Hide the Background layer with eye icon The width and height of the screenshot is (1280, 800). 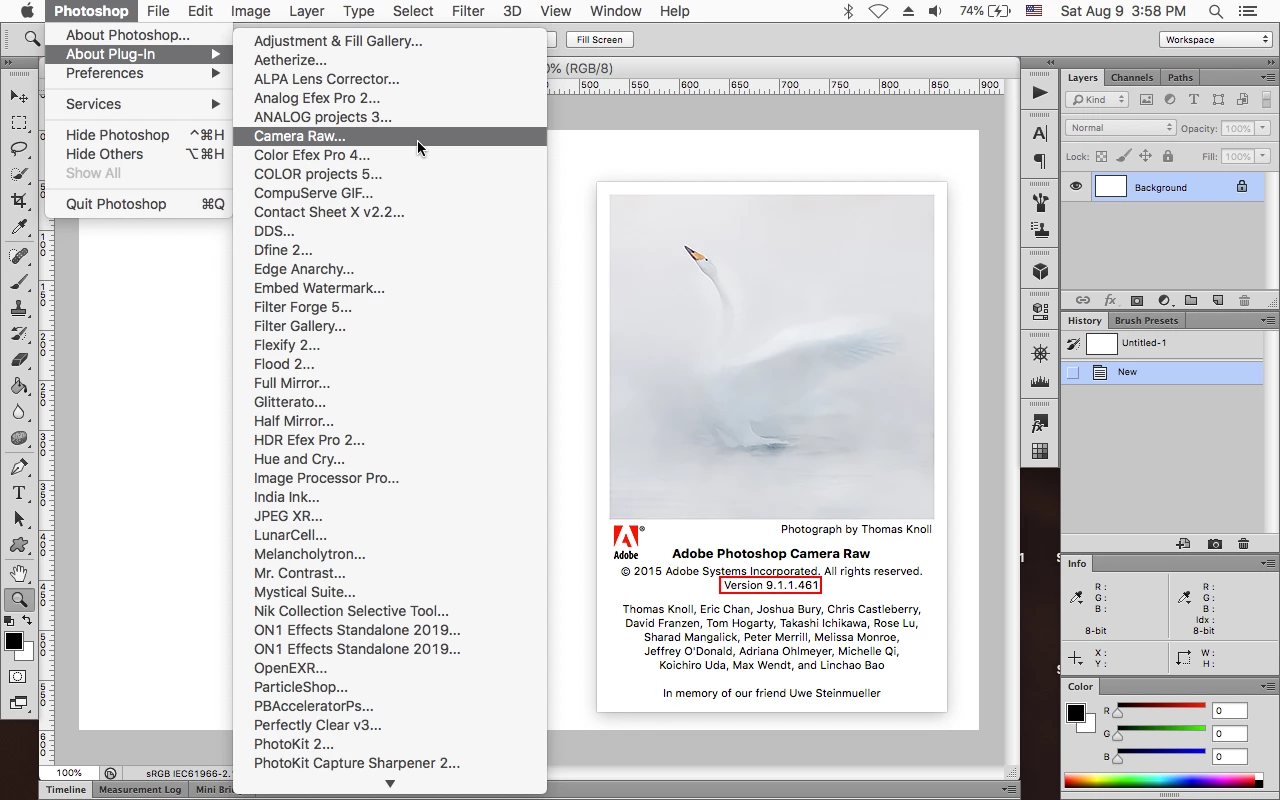click(x=1076, y=187)
